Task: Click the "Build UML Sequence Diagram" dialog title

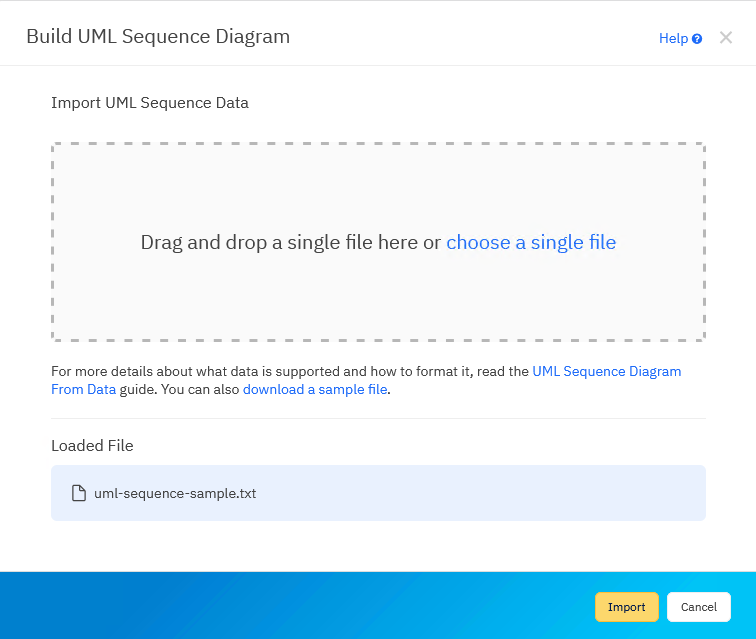Action: (x=158, y=37)
